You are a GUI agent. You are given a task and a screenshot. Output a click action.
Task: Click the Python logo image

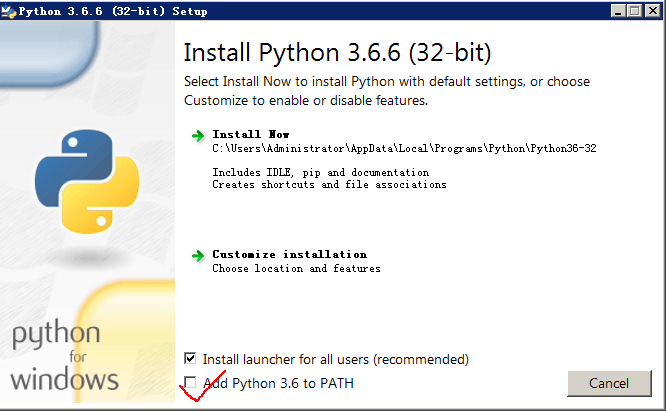(87, 181)
